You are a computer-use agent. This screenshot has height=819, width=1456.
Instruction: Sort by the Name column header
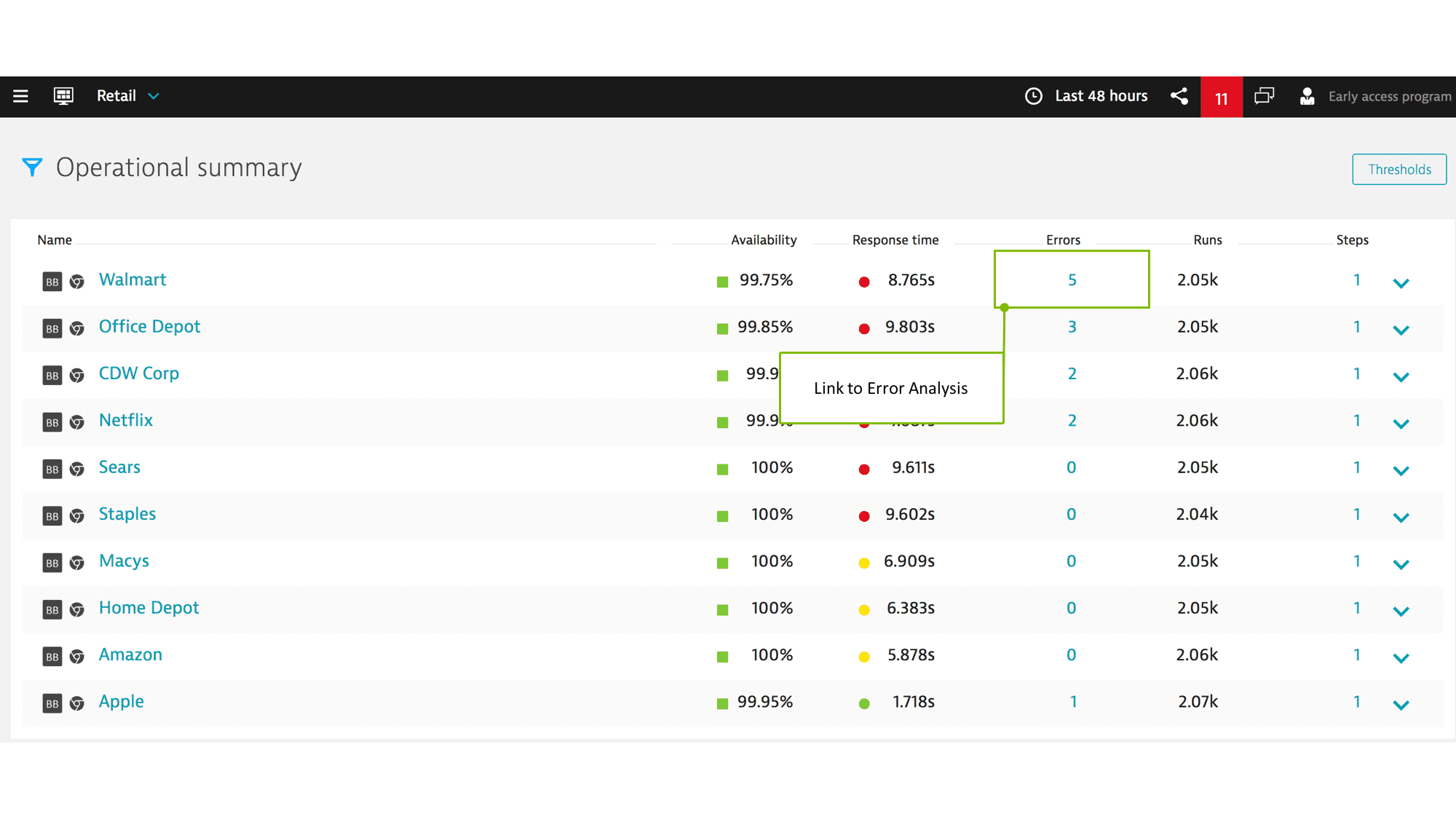pyautogui.click(x=55, y=240)
